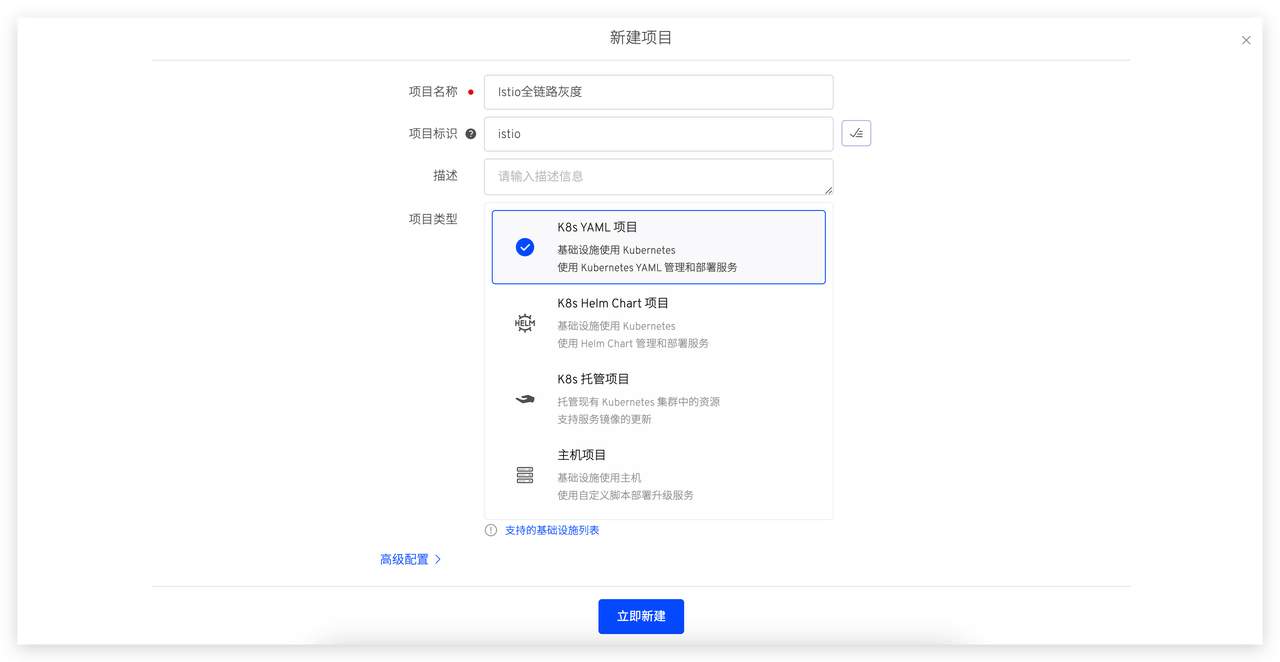
Task: Click the identifier validation icon beside 项目标识 field
Action: pos(856,132)
